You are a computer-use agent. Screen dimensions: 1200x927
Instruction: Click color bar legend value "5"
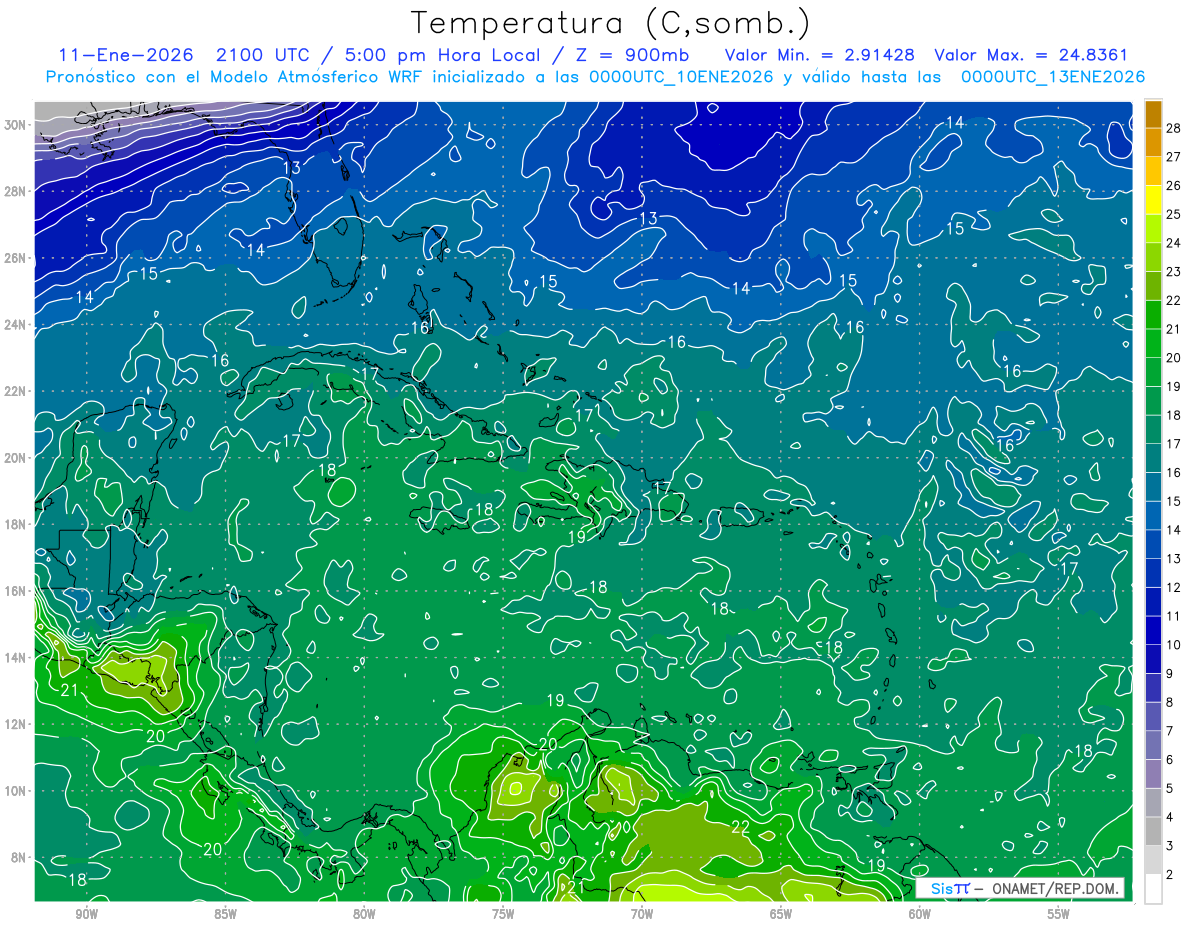tap(1170, 788)
